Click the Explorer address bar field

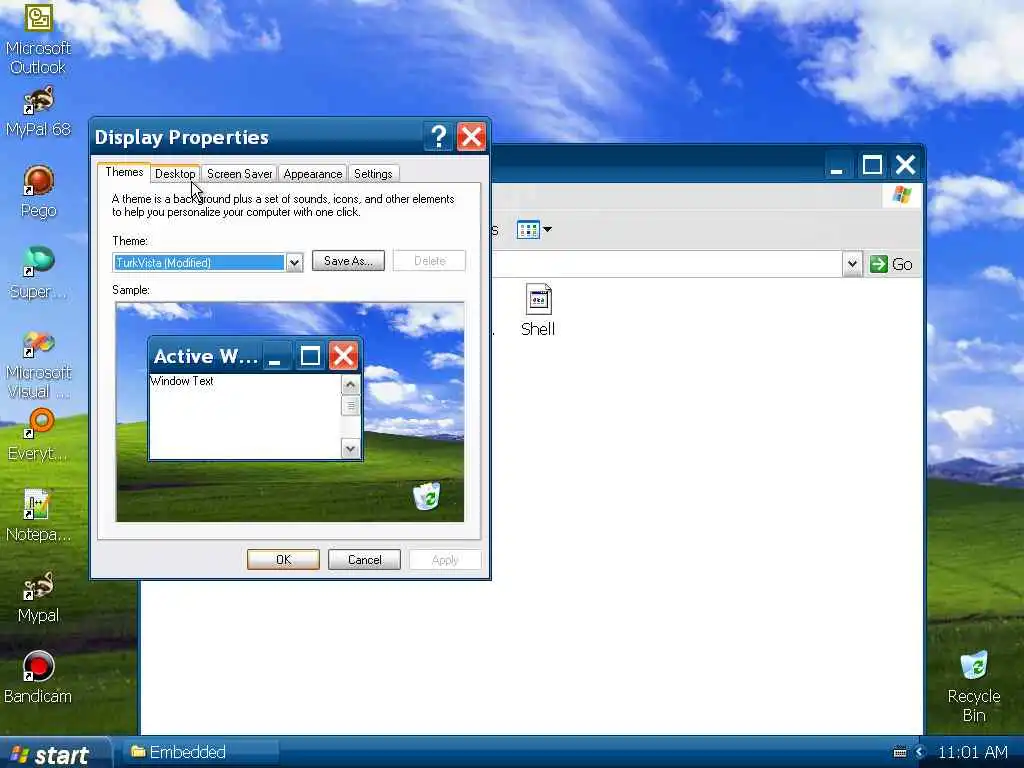[x=666, y=264]
